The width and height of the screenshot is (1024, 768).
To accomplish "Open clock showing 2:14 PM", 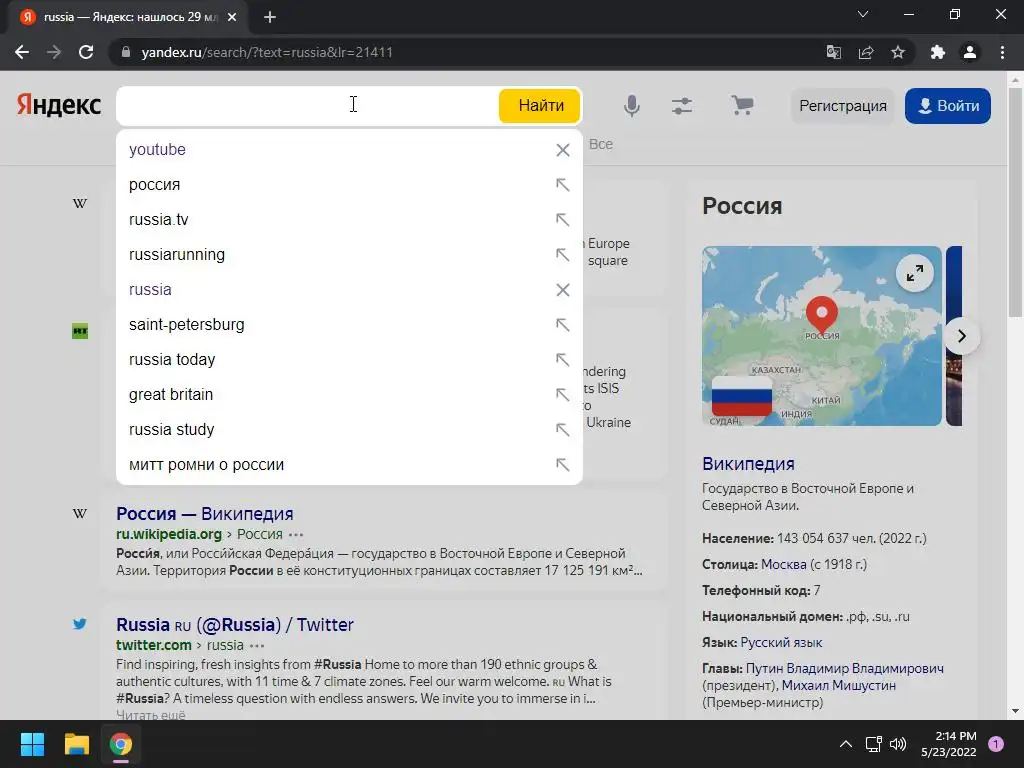I will tap(948, 744).
